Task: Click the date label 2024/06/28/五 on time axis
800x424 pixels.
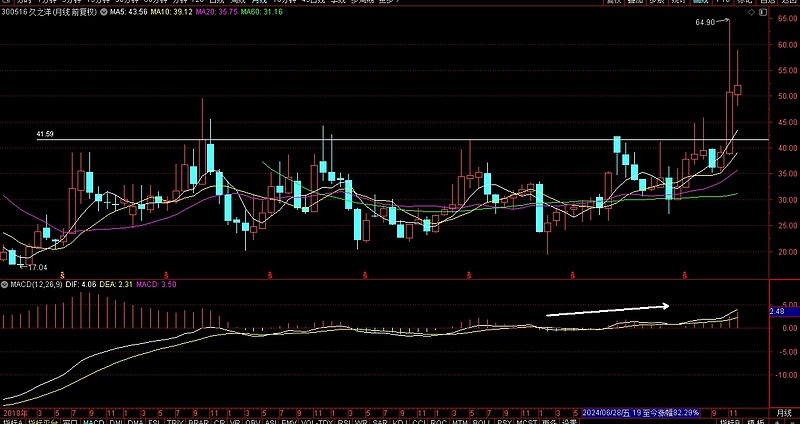Action: pos(604,412)
